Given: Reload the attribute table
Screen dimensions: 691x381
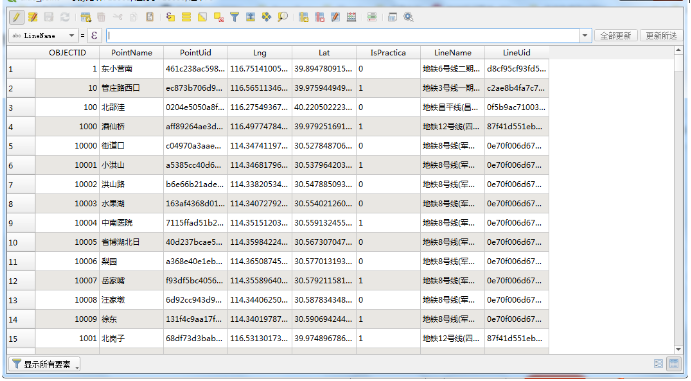Looking at the screenshot, I should (65, 17).
